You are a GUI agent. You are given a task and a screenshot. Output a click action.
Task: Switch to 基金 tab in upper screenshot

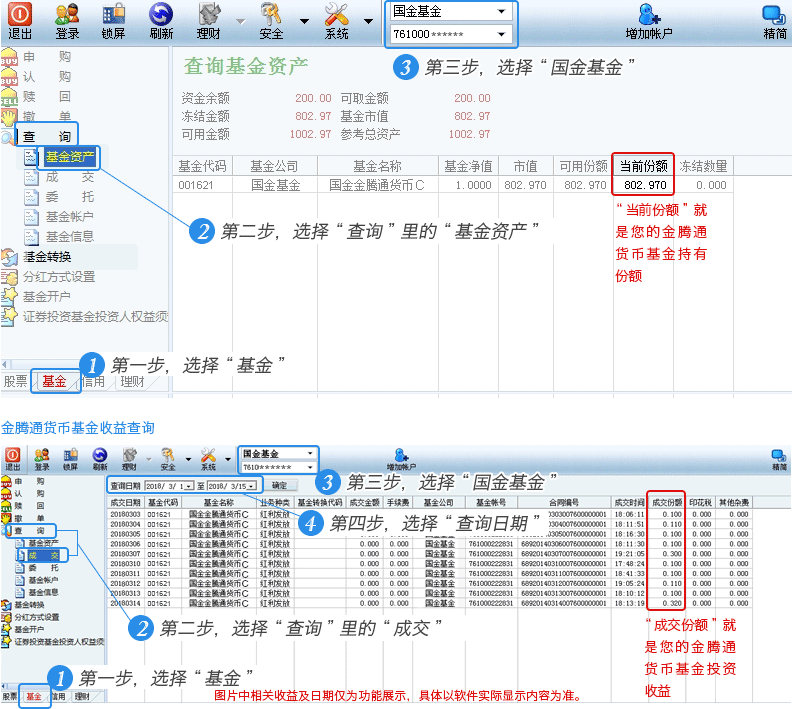(54, 382)
